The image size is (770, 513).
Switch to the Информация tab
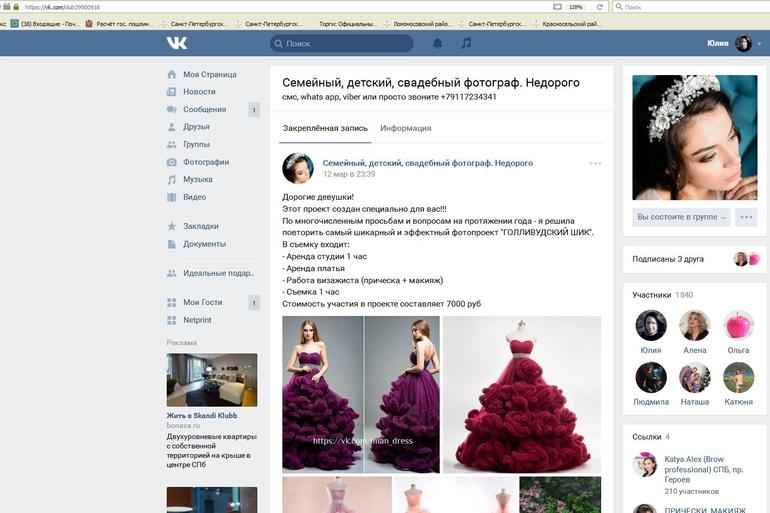point(405,128)
